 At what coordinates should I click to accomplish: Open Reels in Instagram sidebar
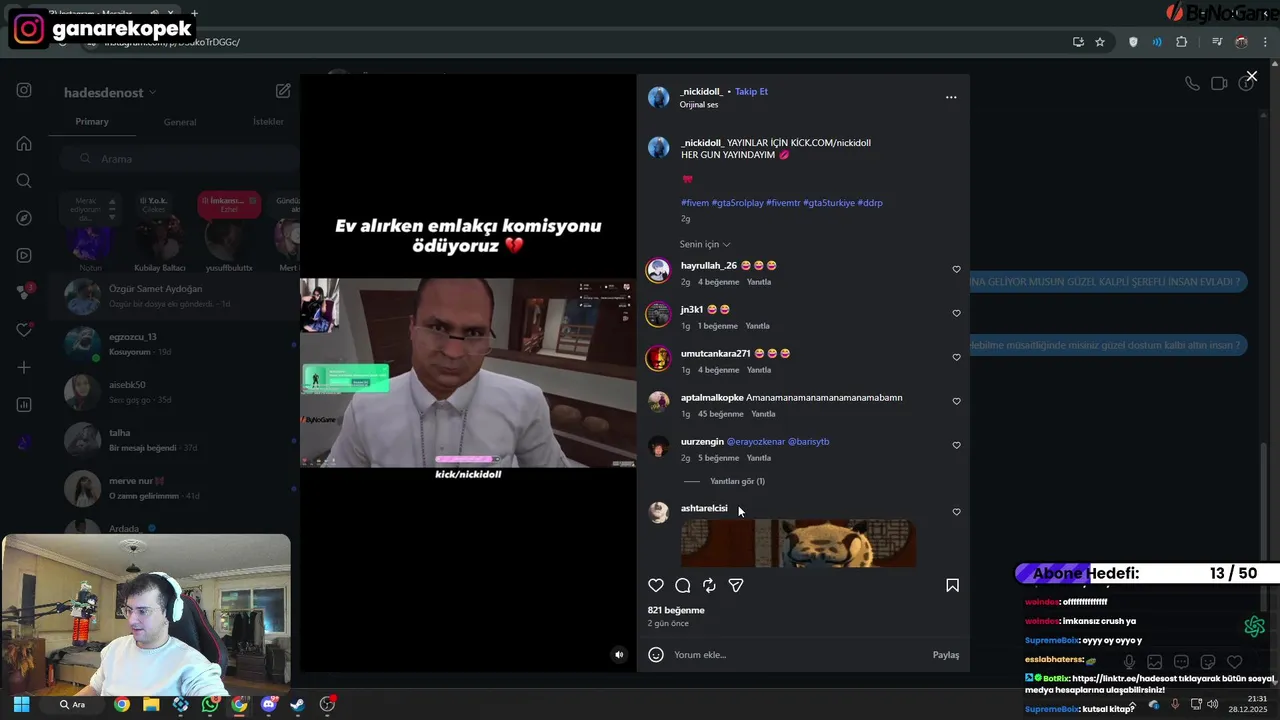click(x=24, y=255)
